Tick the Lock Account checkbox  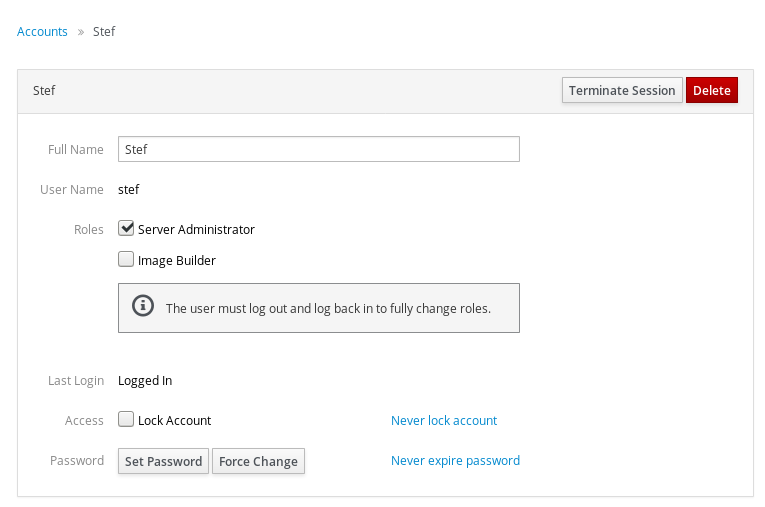pyautogui.click(x=126, y=420)
